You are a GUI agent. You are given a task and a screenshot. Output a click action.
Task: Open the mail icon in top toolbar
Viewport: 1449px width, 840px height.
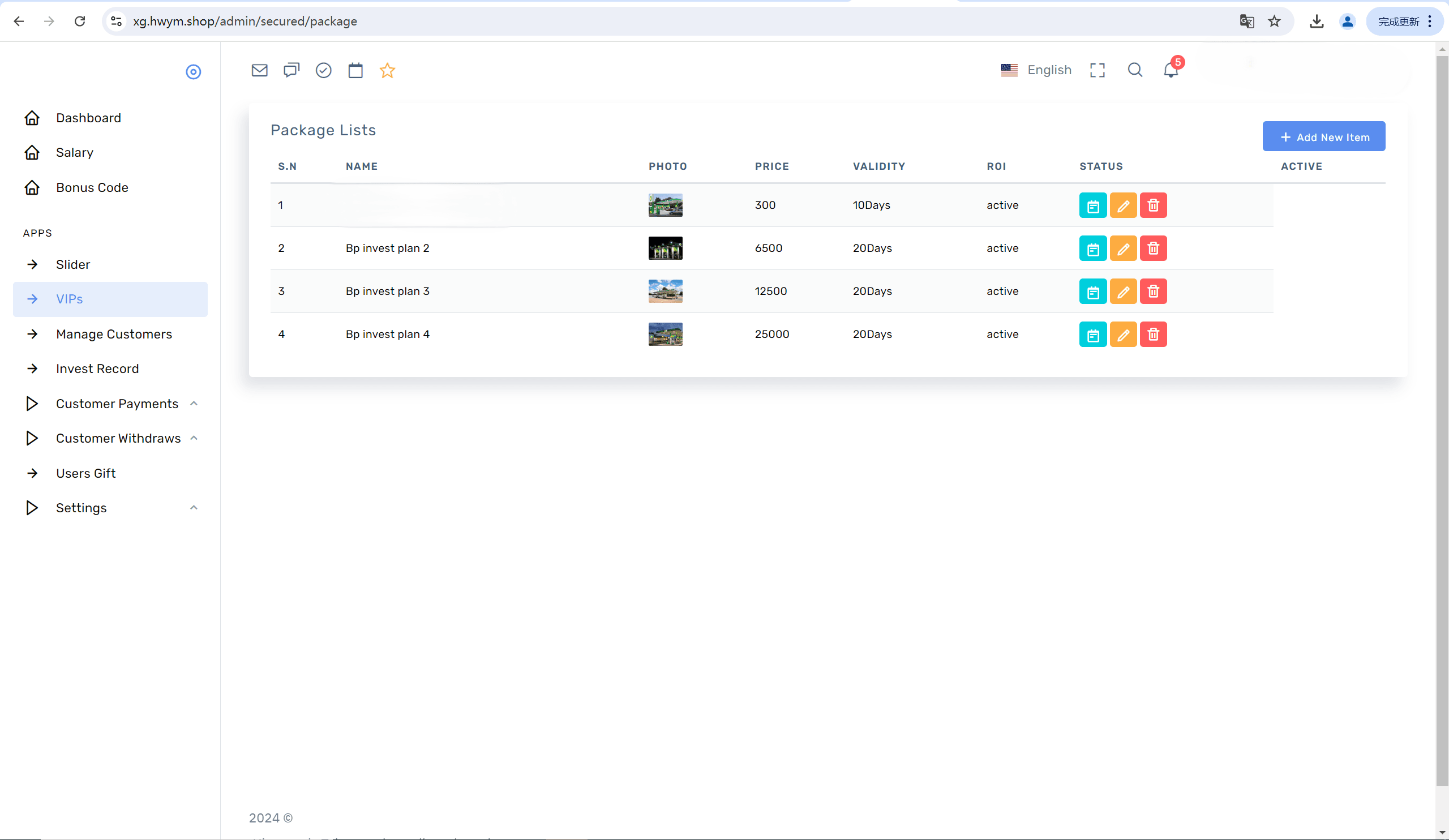259,70
